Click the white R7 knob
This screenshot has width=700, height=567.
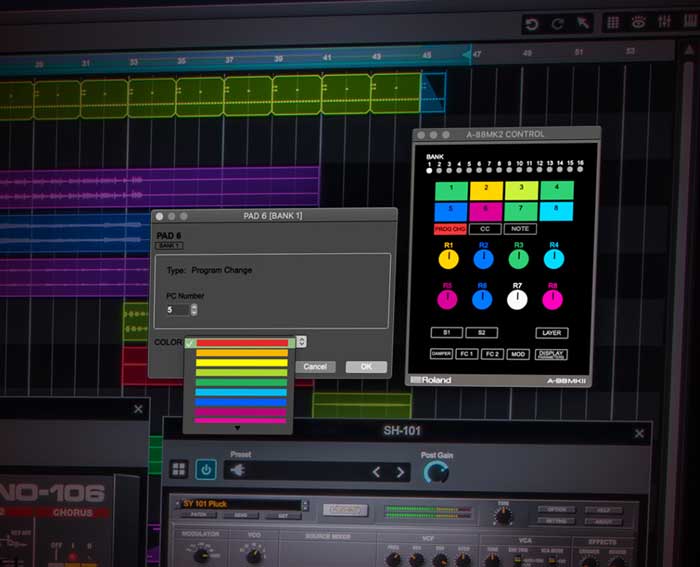517,300
